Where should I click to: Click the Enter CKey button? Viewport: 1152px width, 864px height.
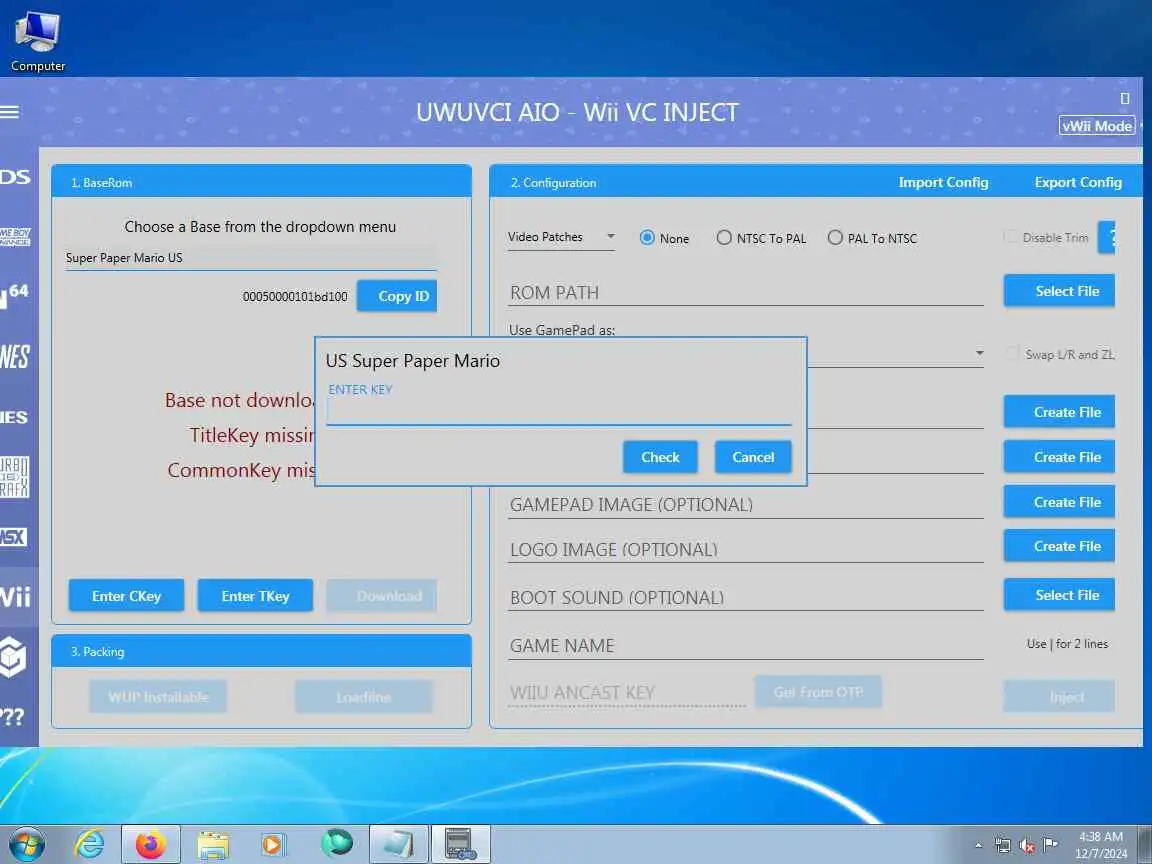(126, 596)
